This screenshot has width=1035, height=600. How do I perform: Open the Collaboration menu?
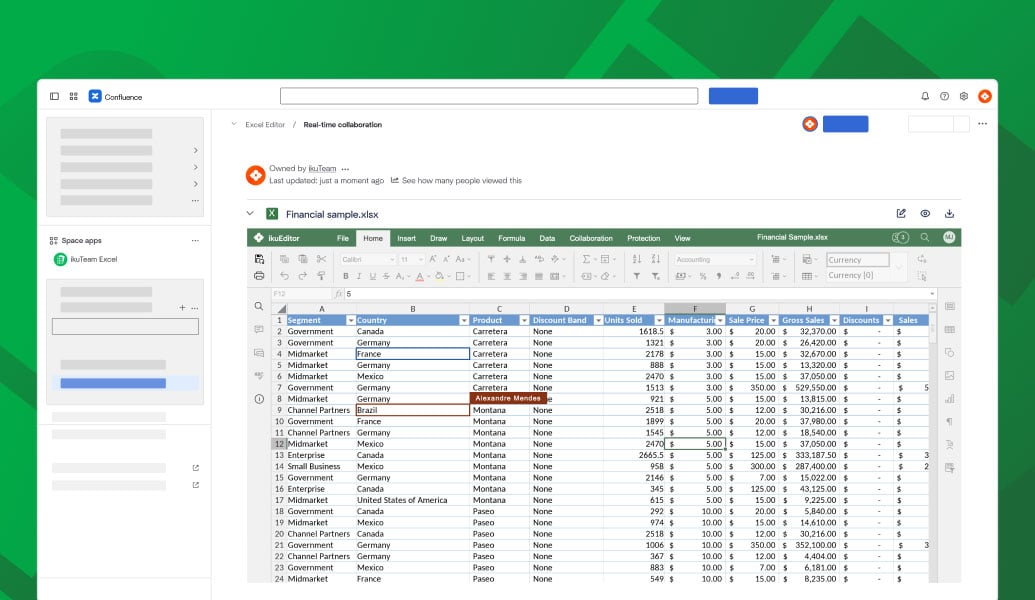click(591, 238)
